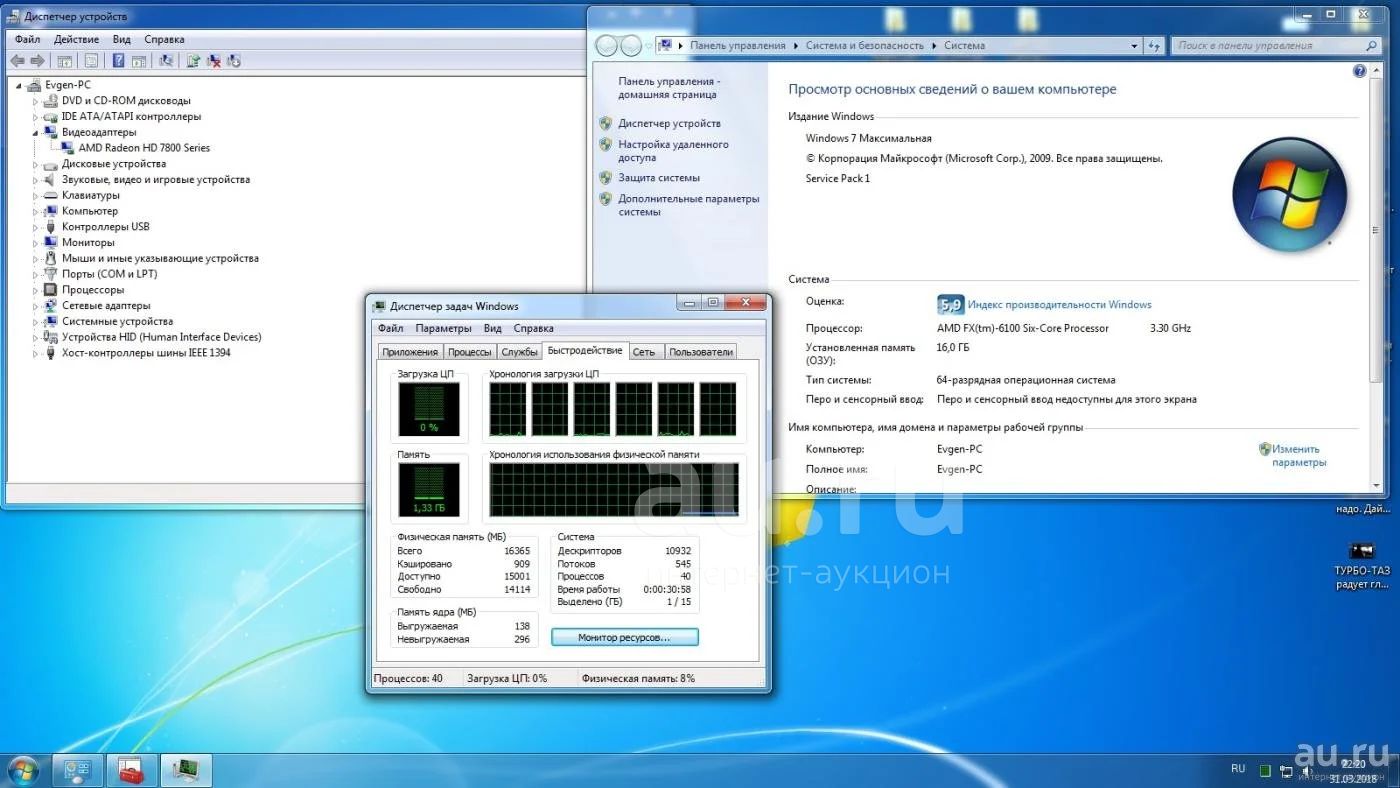The height and width of the screenshot is (788, 1400).
Task: Open Действие menu in Device Manager
Action: click(76, 39)
